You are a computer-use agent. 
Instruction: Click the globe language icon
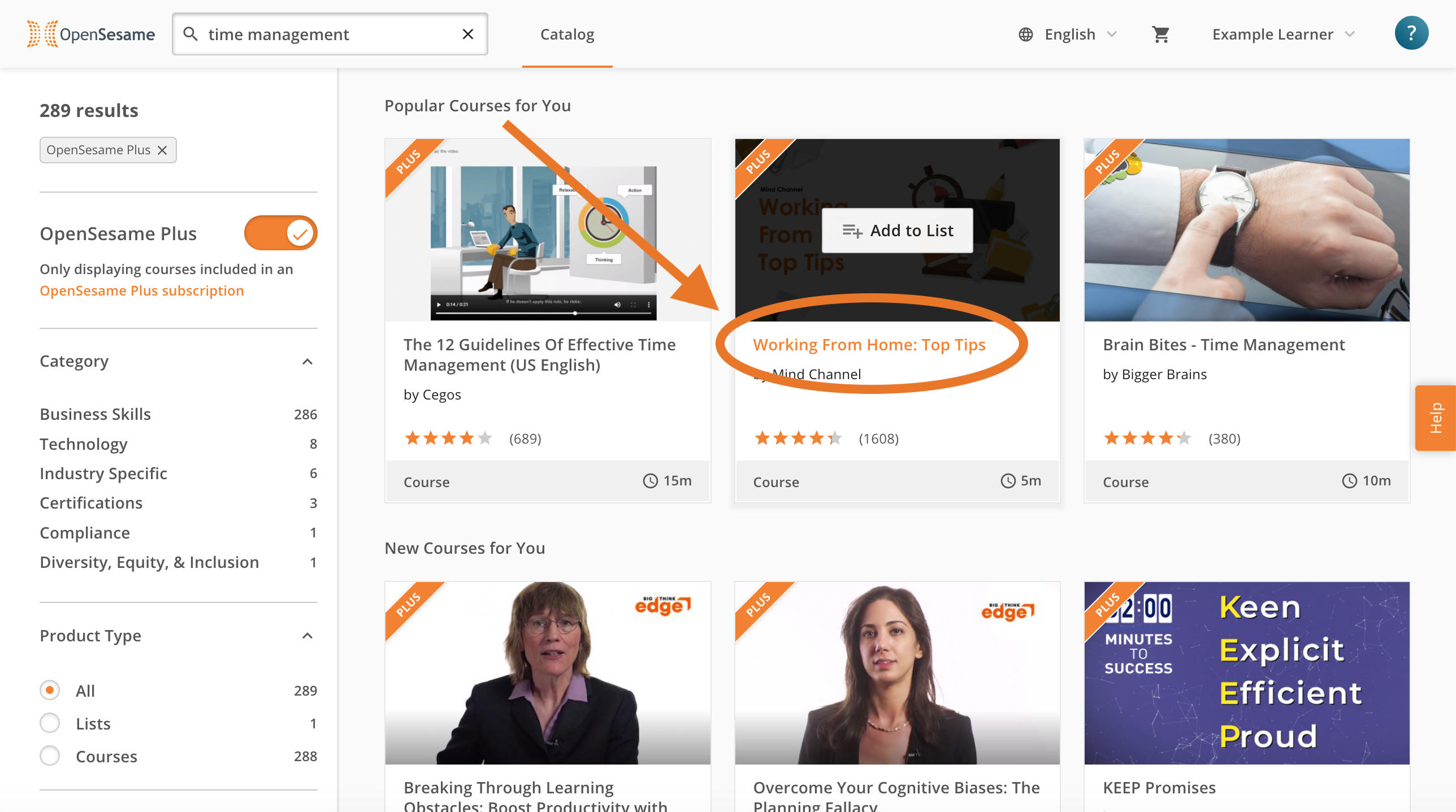coord(1026,34)
